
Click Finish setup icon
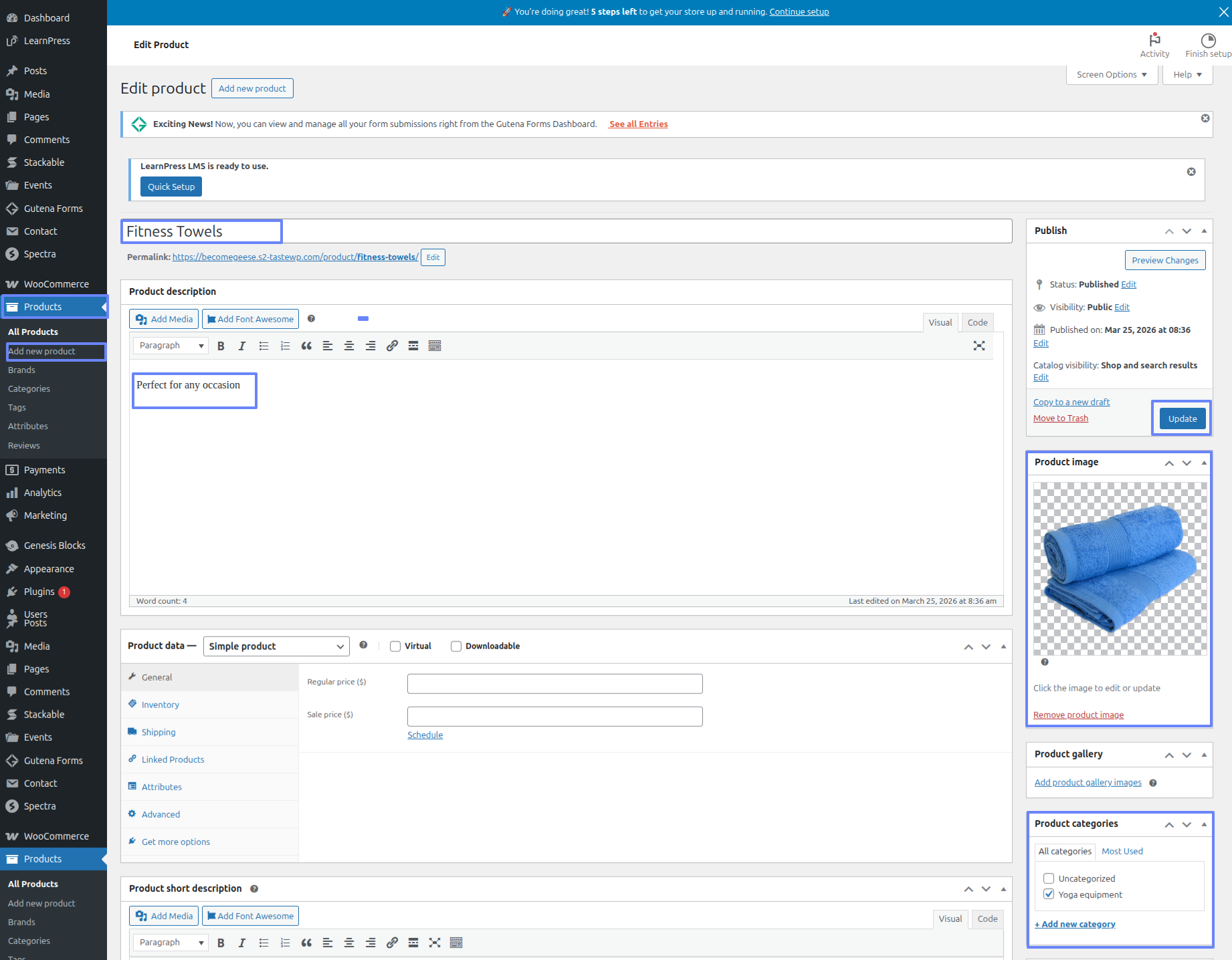point(1208,45)
